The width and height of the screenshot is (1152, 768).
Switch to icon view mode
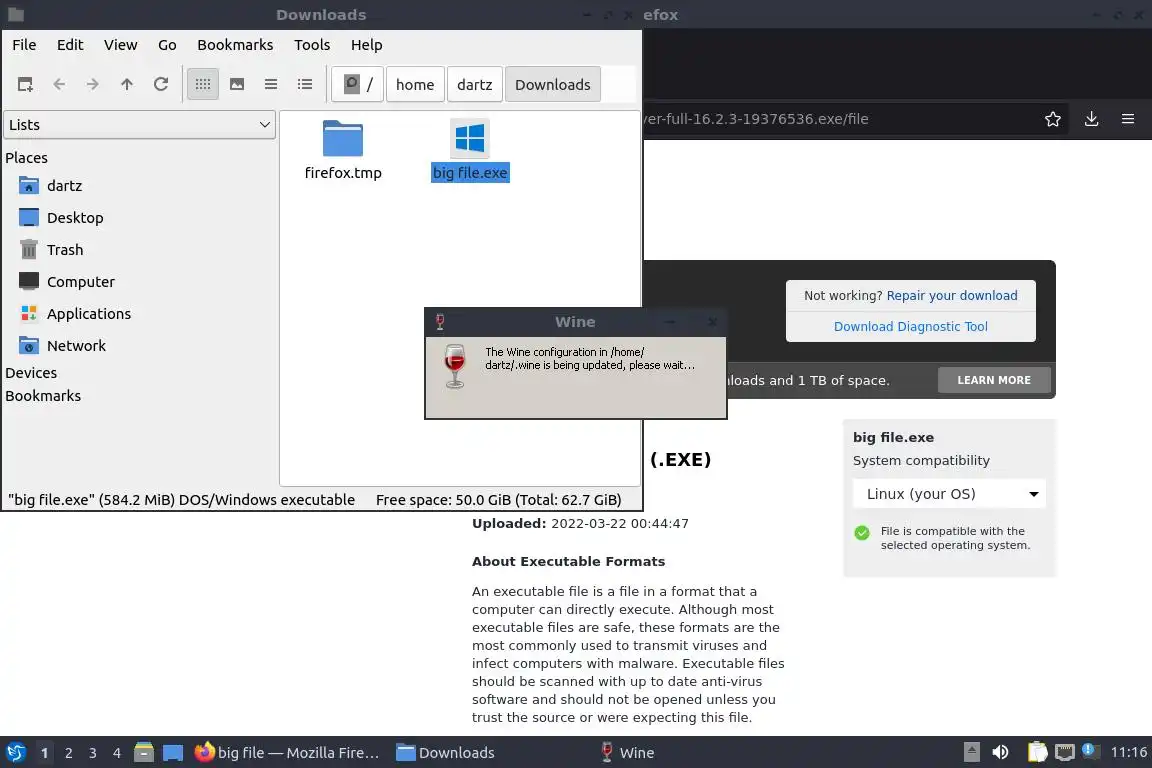[203, 85]
